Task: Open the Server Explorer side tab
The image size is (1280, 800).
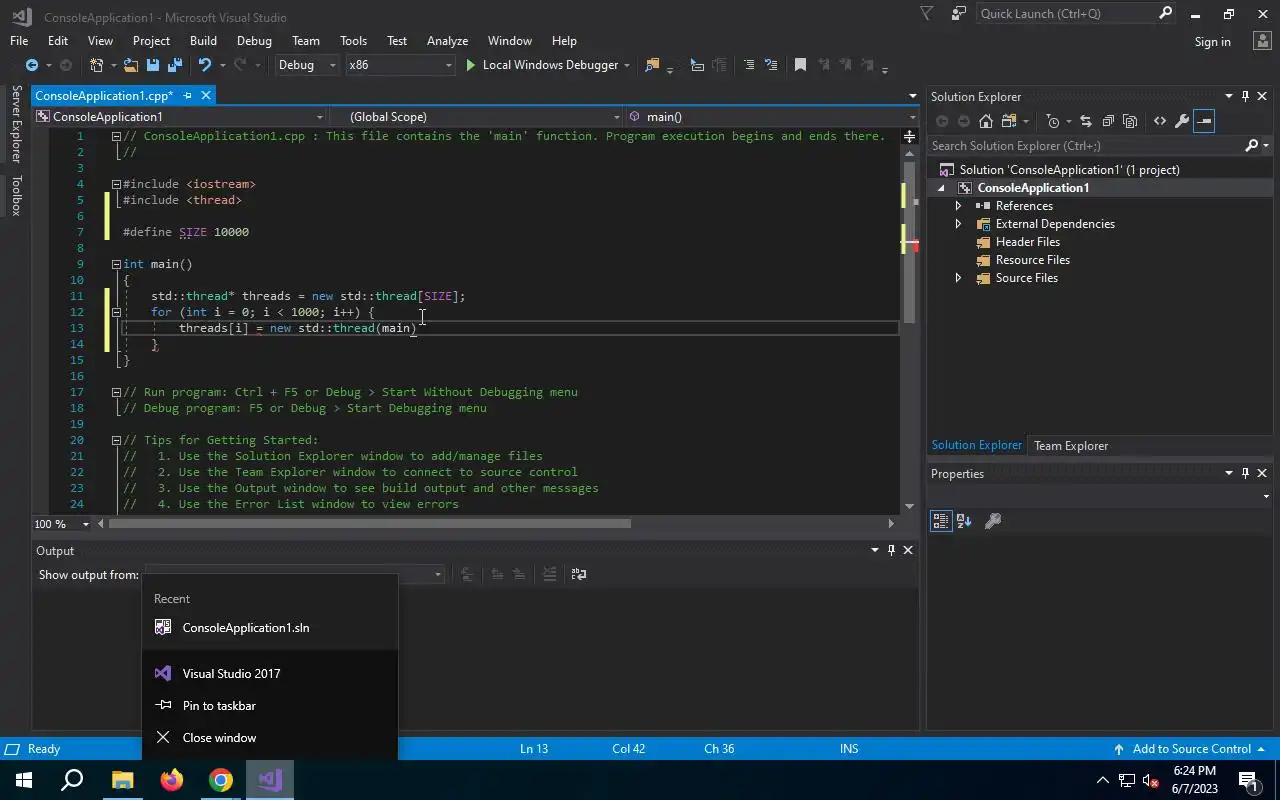Action: click(x=16, y=124)
